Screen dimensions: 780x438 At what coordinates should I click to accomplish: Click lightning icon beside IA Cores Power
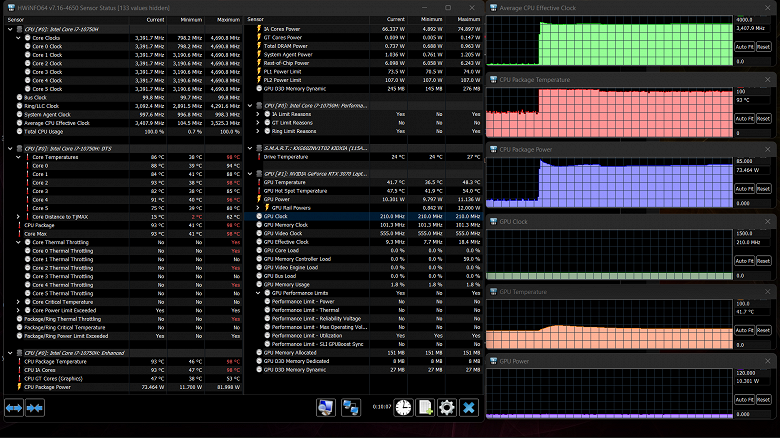point(259,29)
